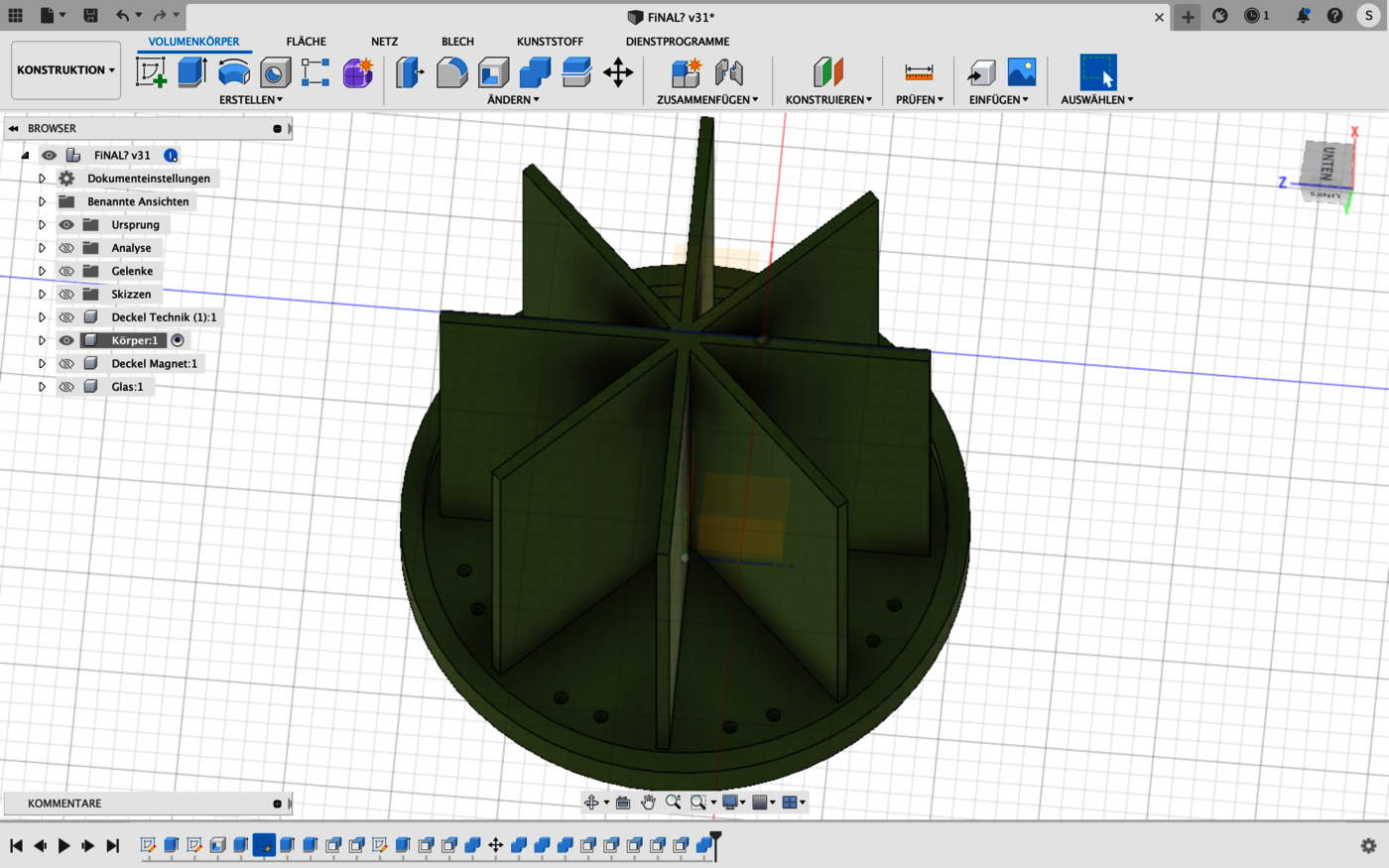Activate the Select tool

(1097, 72)
